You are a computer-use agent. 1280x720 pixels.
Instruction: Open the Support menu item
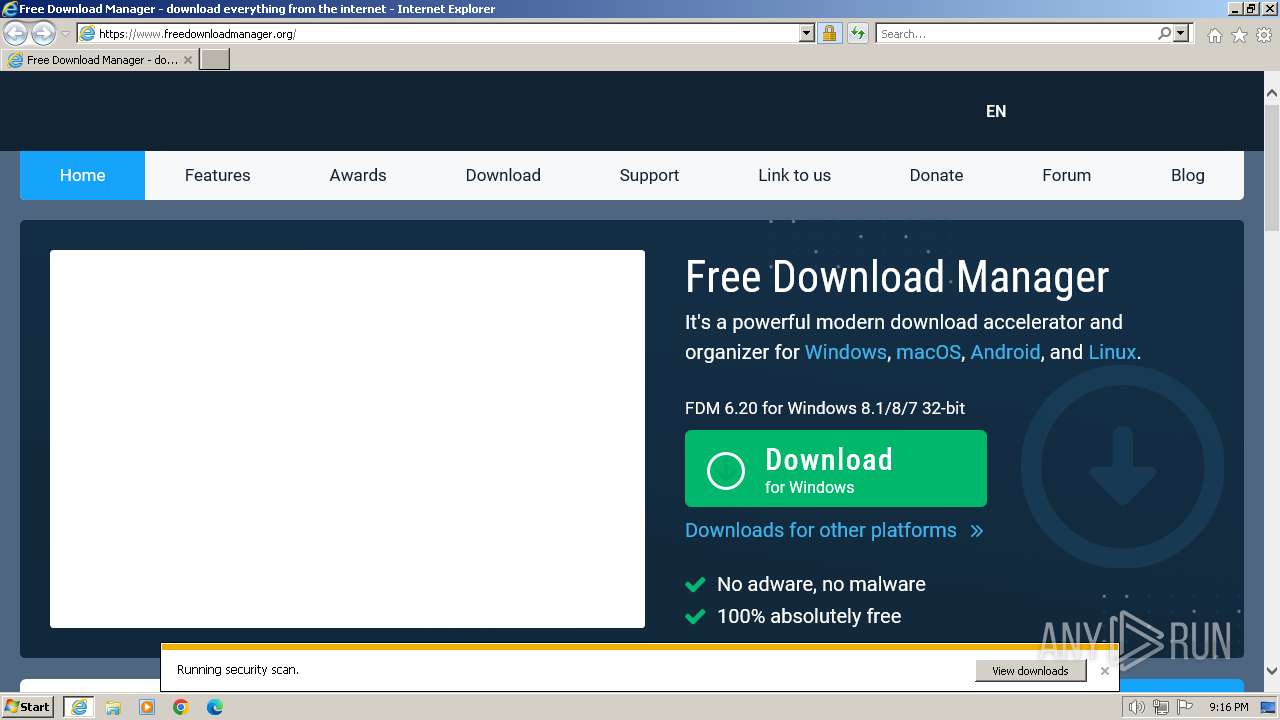(649, 175)
